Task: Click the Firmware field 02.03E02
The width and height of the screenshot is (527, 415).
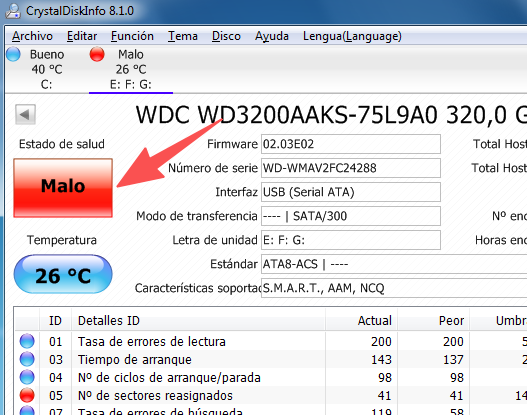Action: (351, 144)
